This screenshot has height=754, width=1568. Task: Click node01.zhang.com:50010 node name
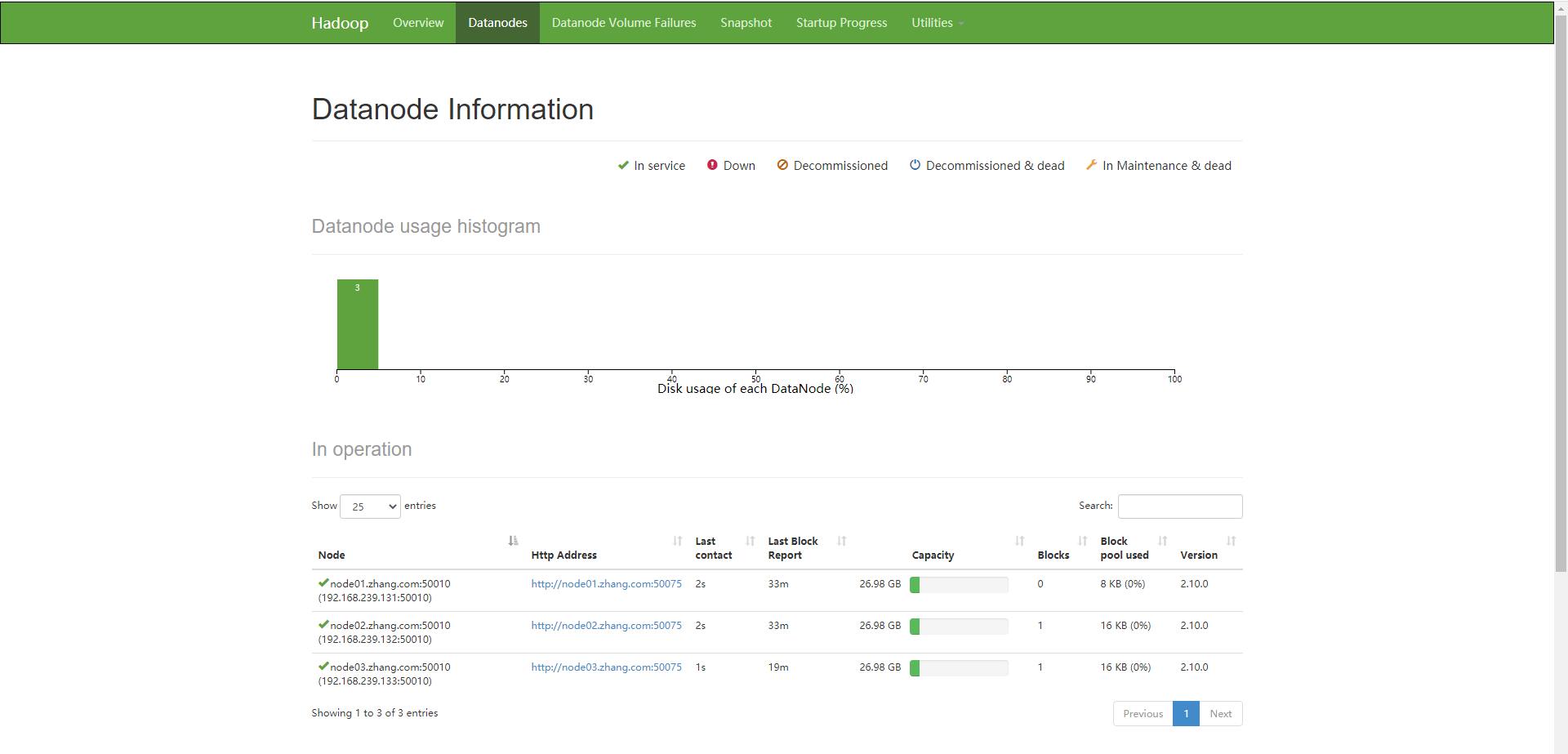[390, 584]
